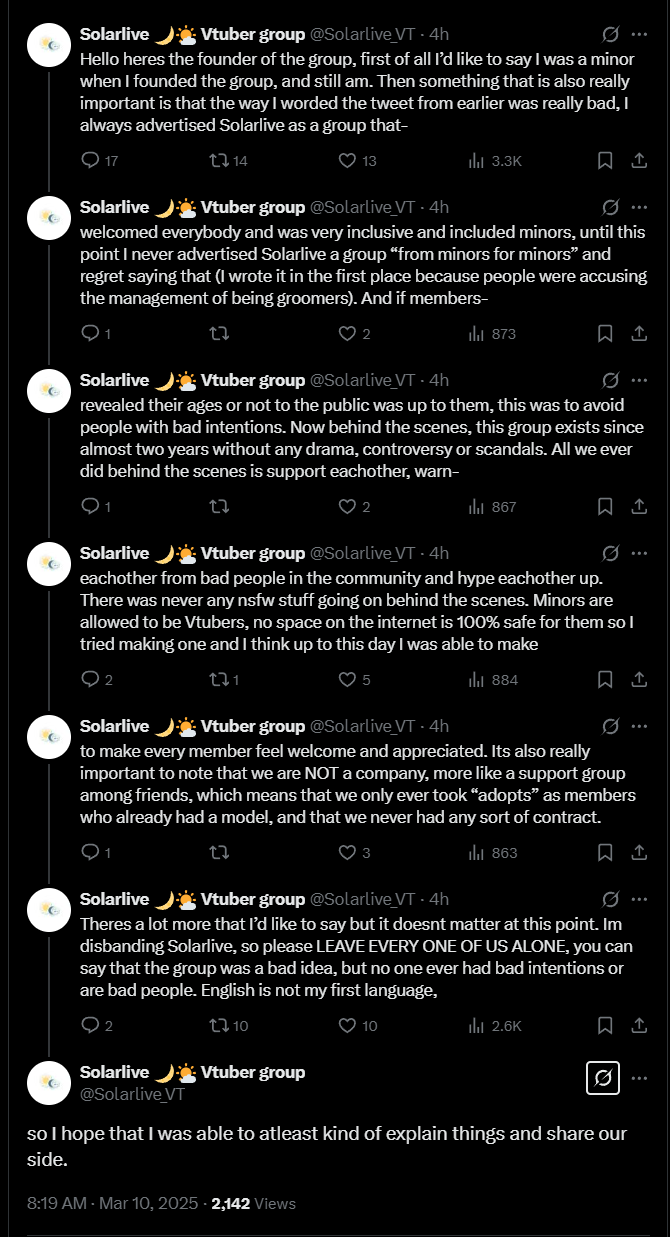The image size is (670, 1237).
Task: Click the boxed Grok icon on final tweet
Action: [602, 1078]
